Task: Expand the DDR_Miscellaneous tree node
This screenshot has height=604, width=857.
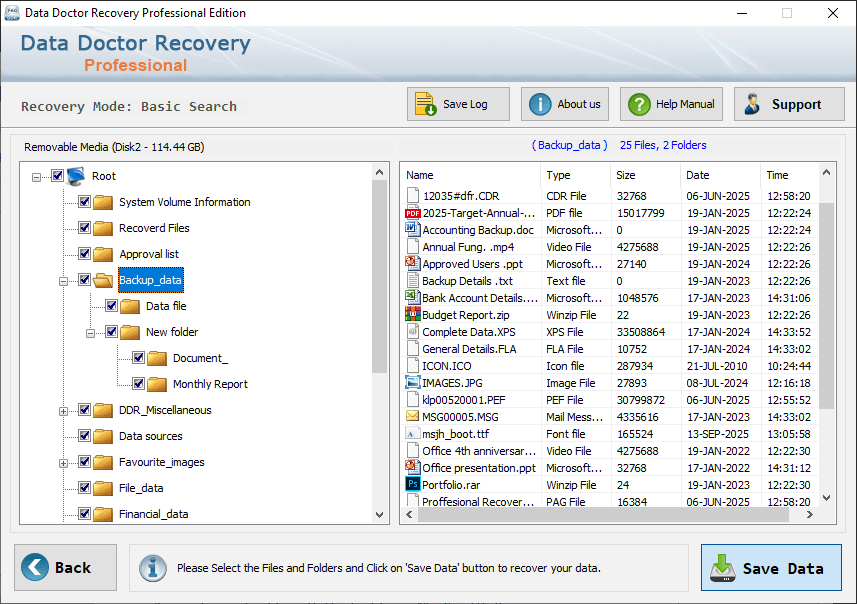Action: (x=63, y=411)
